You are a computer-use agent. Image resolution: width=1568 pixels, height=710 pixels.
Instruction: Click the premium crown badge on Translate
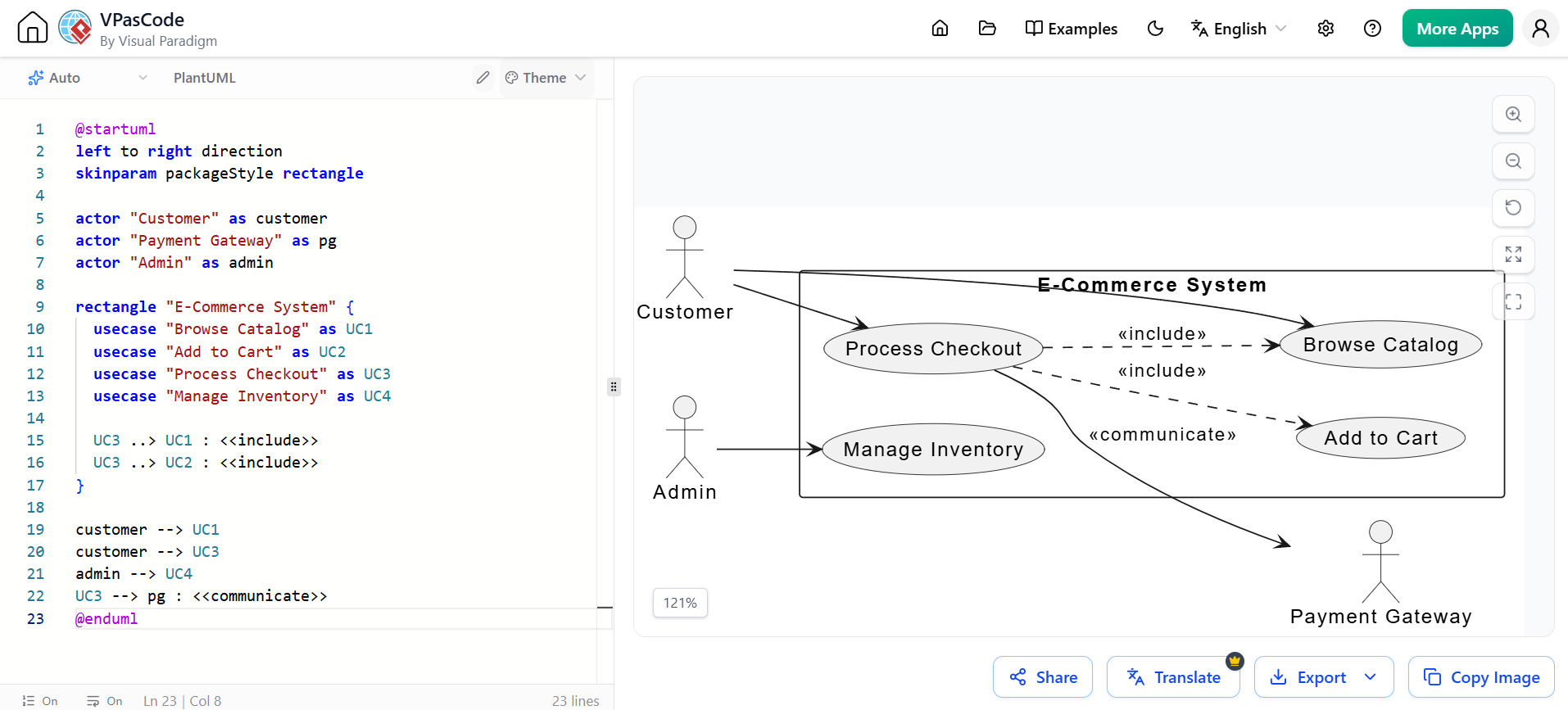[1235, 661]
